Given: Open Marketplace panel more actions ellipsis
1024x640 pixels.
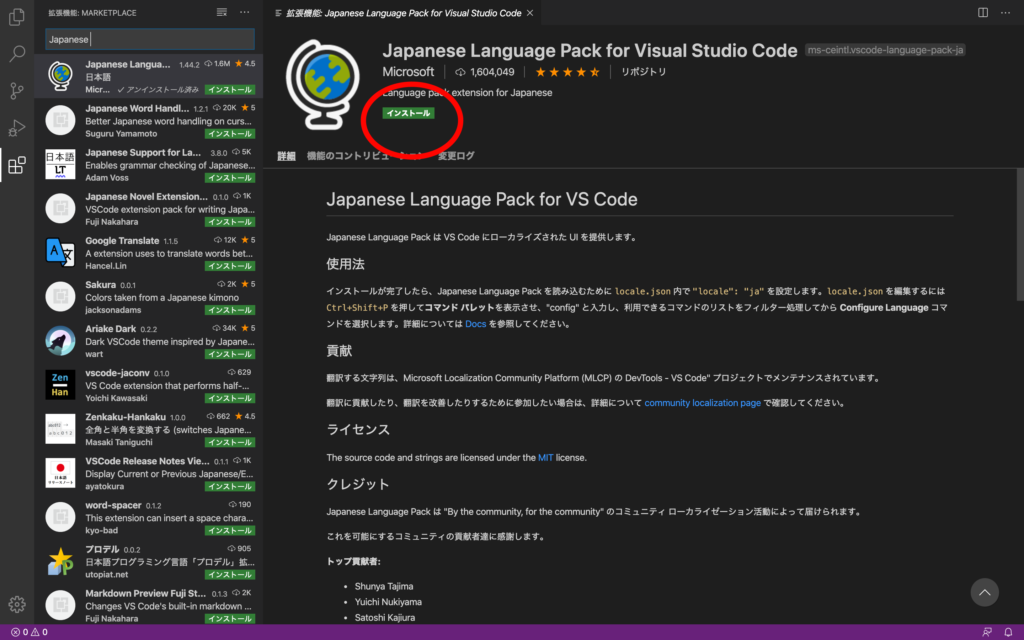Looking at the screenshot, I should coord(244,12).
